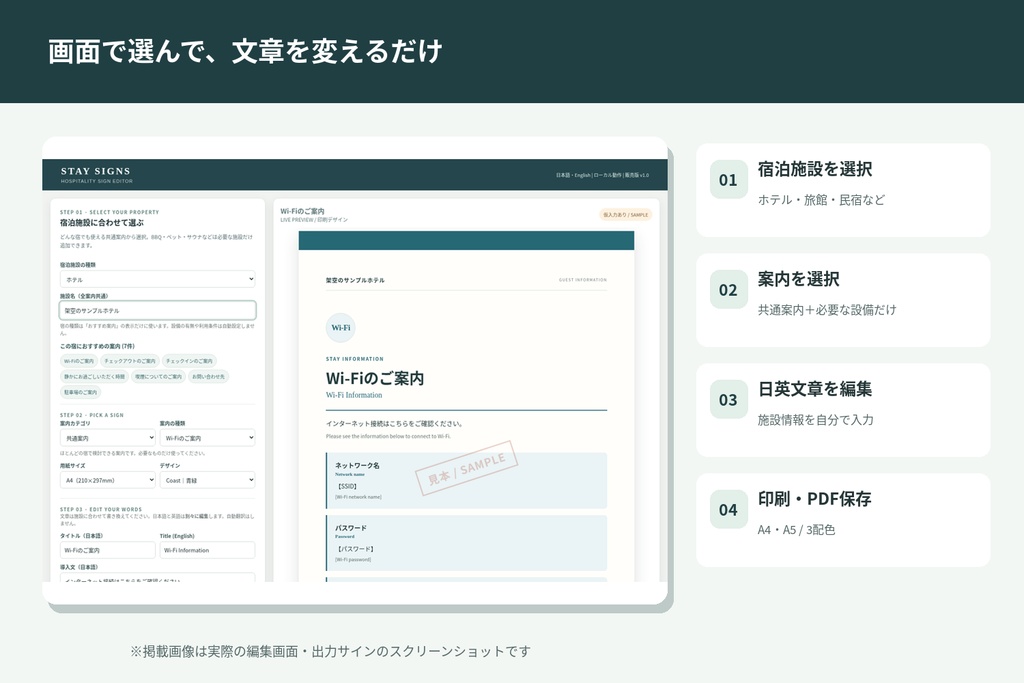Open the 案内の種類 dropdown showing Wi-Fiのご案内
This screenshot has height=683, width=1024.
pos(207,438)
